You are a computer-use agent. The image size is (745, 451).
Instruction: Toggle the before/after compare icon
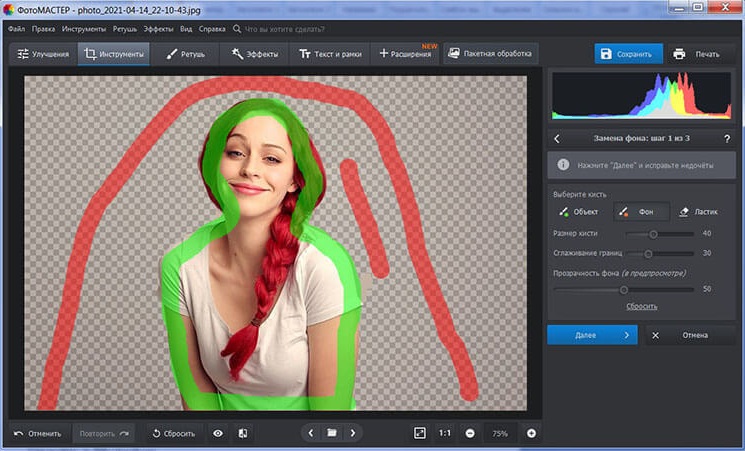coord(243,433)
